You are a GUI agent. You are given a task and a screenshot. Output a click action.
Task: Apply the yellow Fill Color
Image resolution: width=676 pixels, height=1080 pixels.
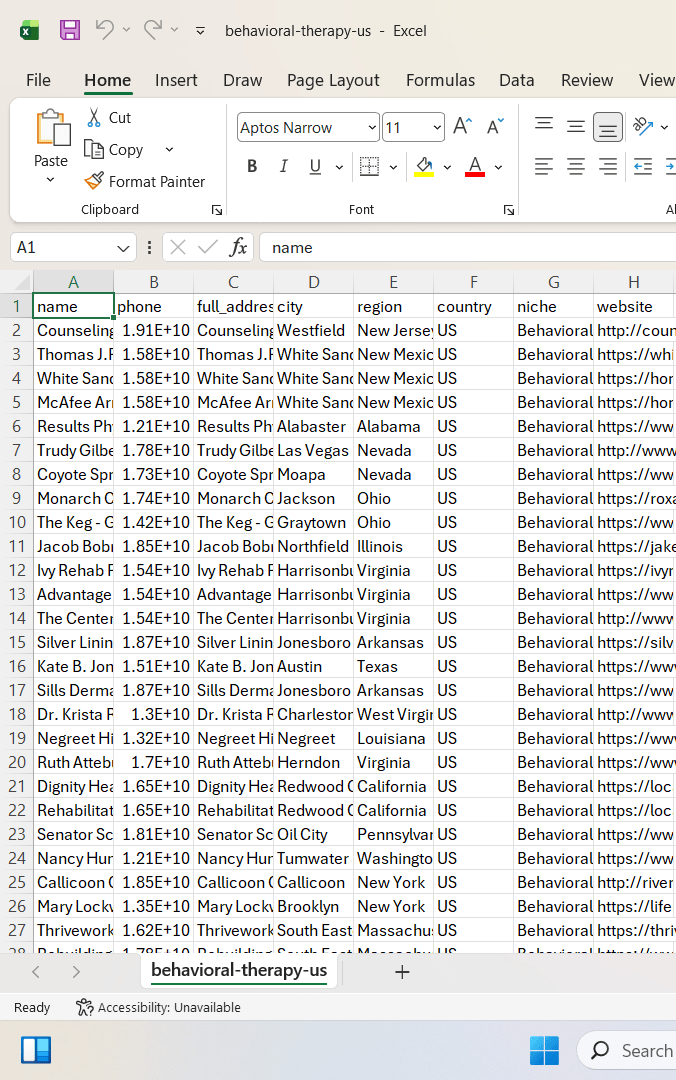point(424,166)
